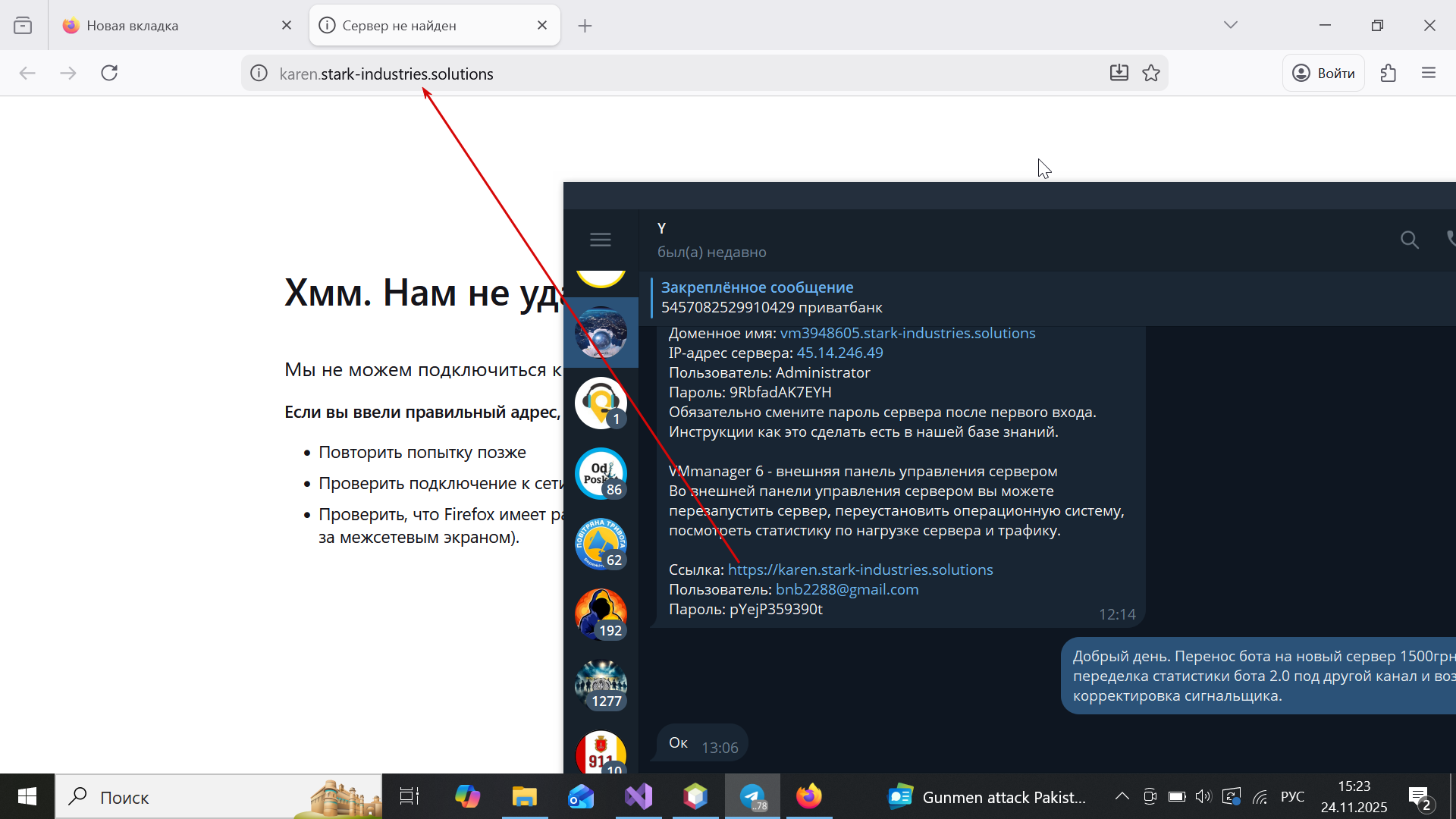Viewport: 1456px width, 819px height.
Task: Show hidden system tray icons
Action: pos(1122,796)
